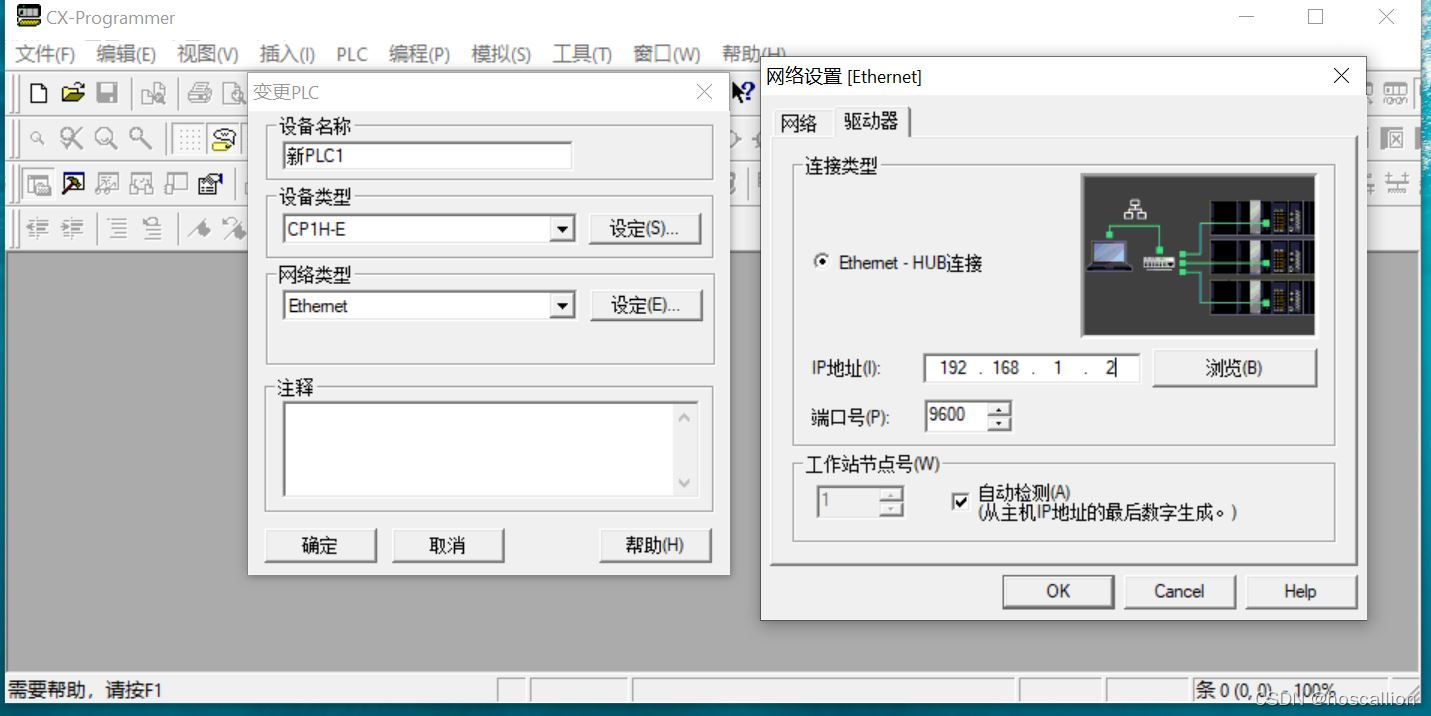
Task: Toggle the show comments tag icon
Action: click(x=224, y=139)
